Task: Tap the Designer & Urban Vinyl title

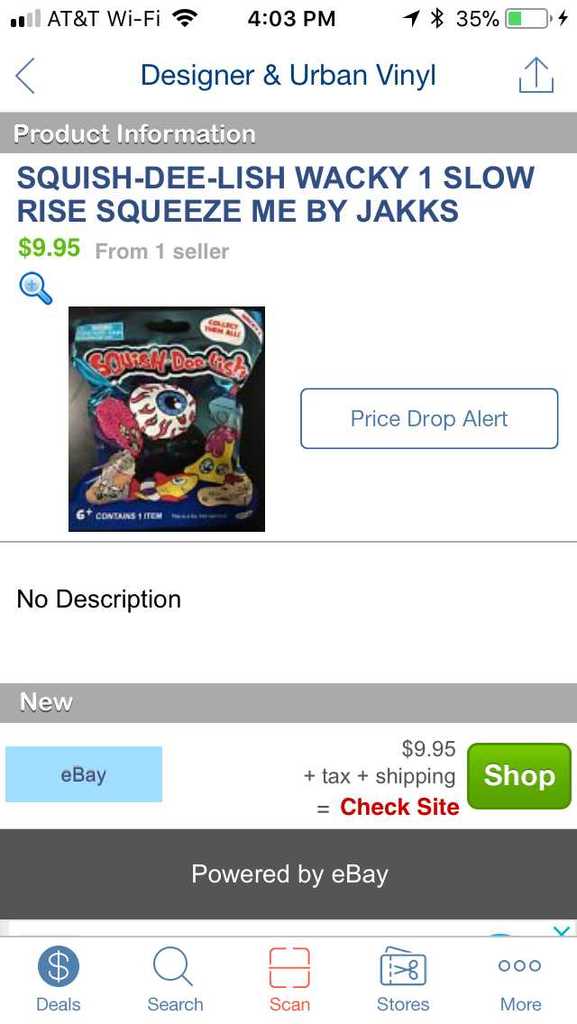Action: pyautogui.click(x=288, y=75)
